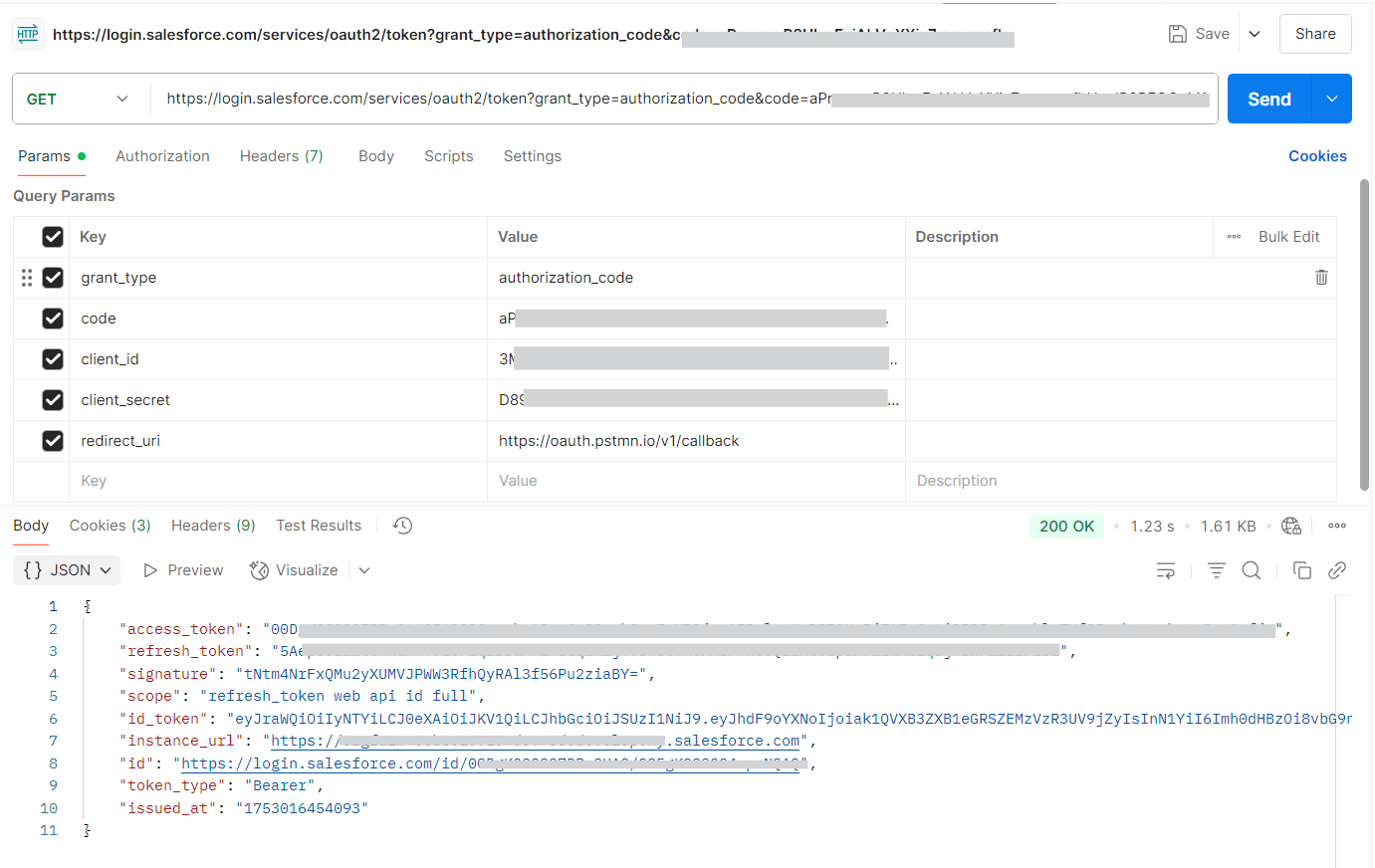Viewport: 1375px width, 868px height.
Task: Uncheck the client_secret parameter
Action: (x=53, y=399)
